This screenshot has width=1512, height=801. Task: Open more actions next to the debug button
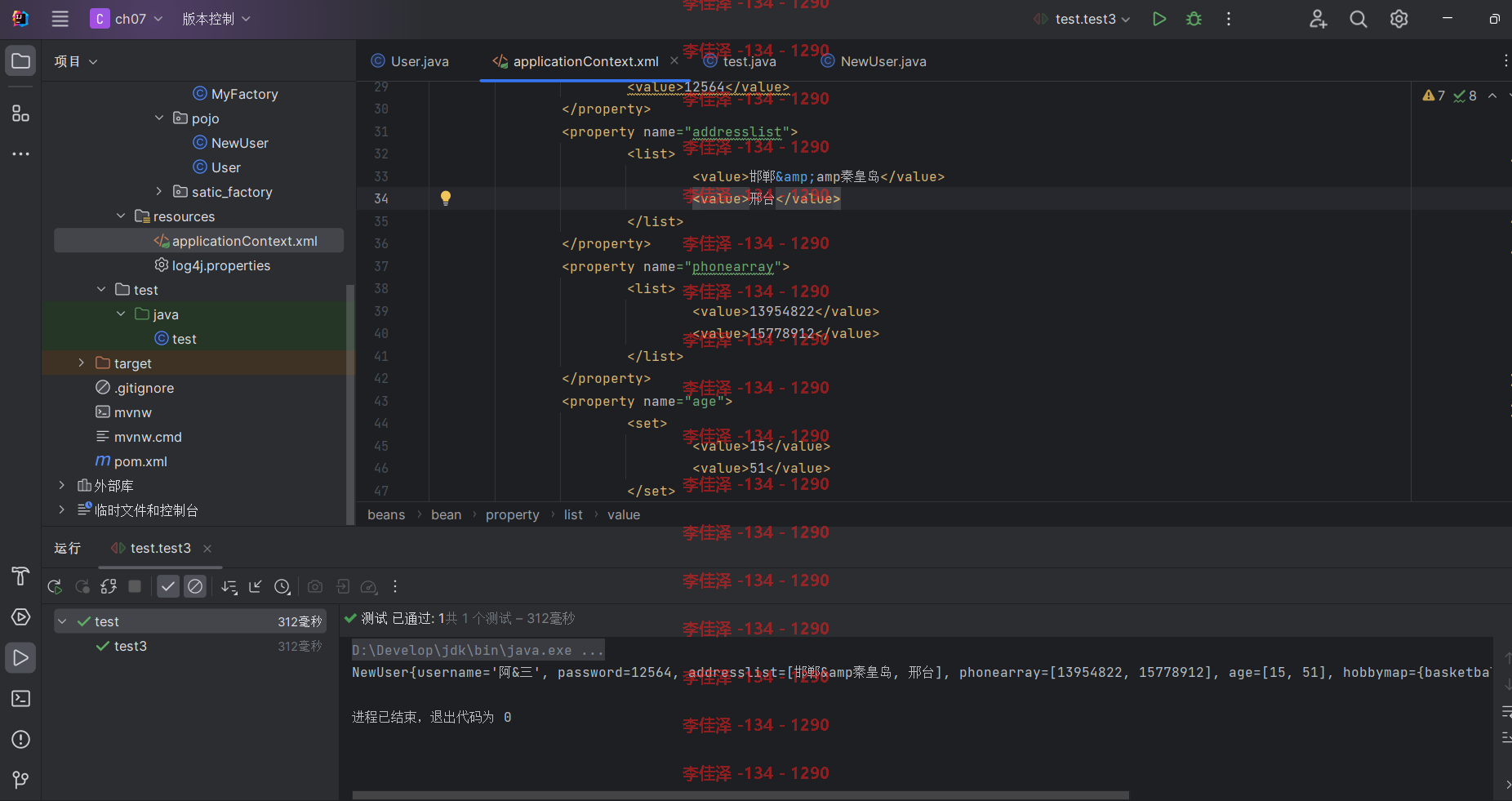(x=1229, y=19)
